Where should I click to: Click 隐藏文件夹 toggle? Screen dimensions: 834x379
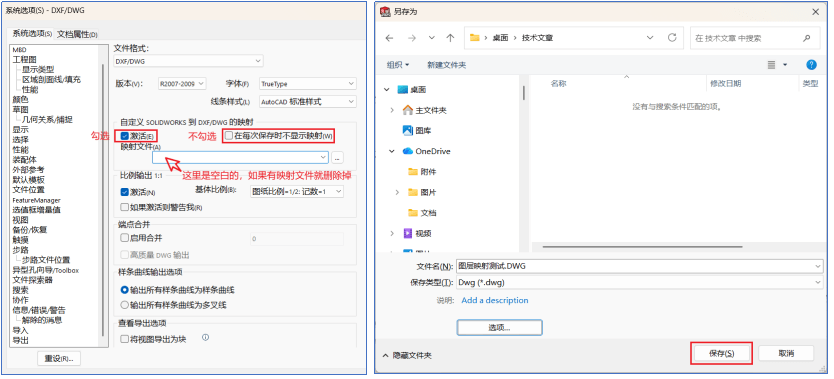[x=407, y=355]
